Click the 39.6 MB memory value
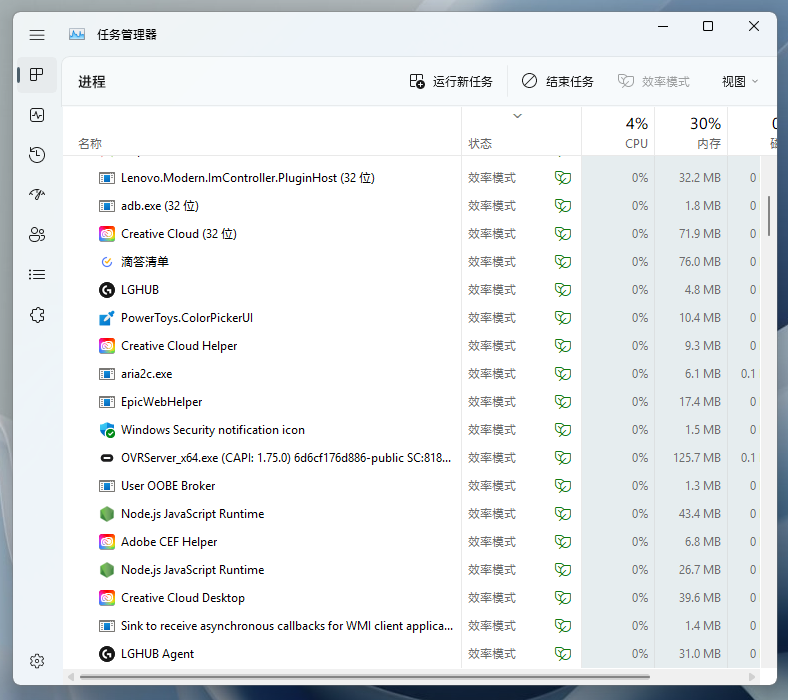The image size is (788, 700). click(x=700, y=598)
